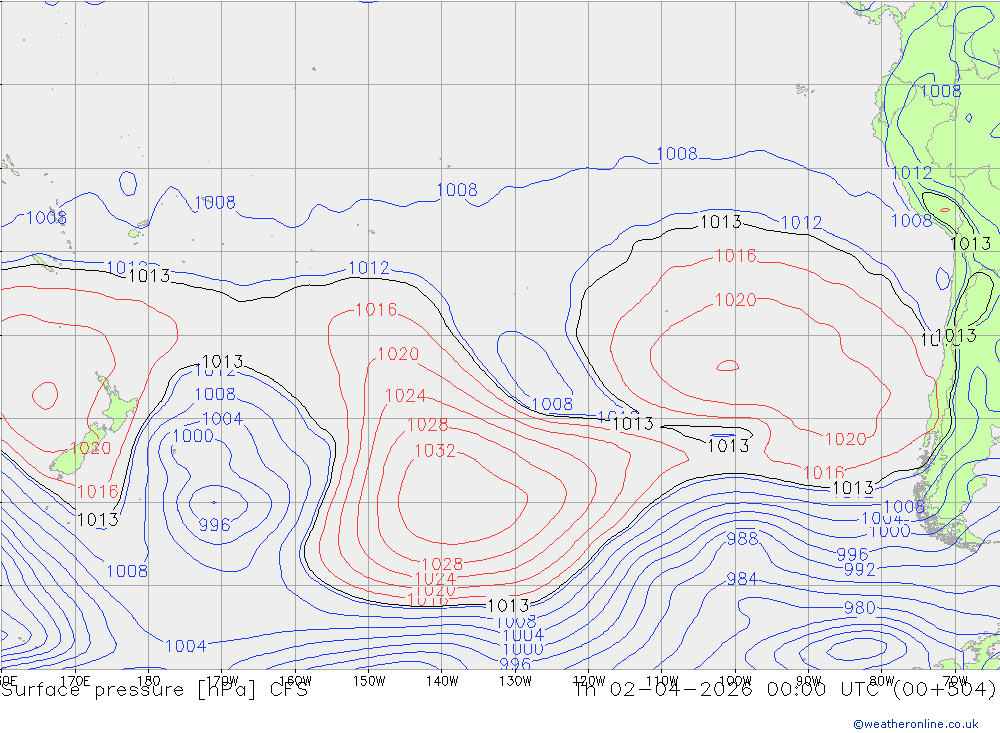Click the 100W longitude axis label
1000x733 pixels.
[x=735, y=681]
